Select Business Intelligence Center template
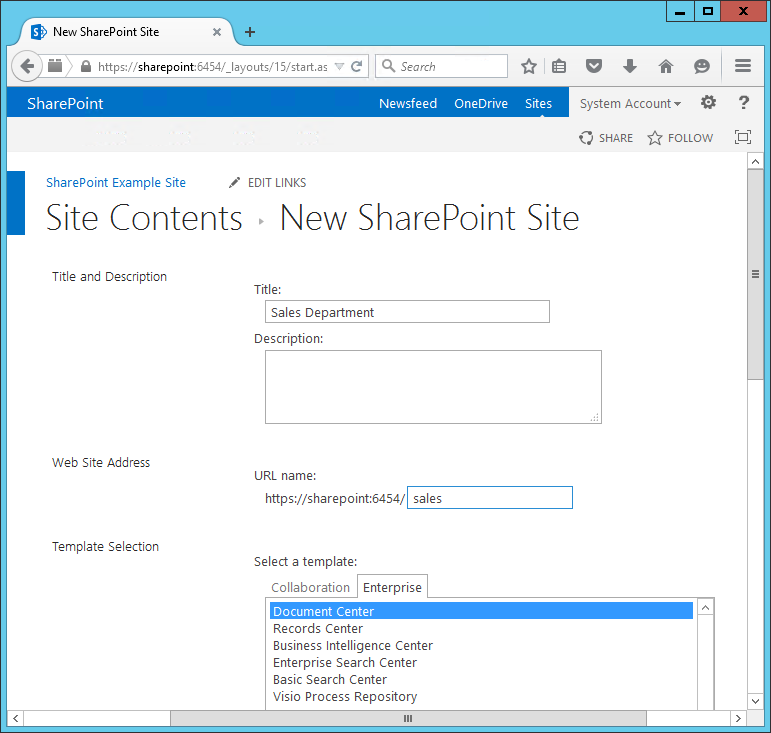 [481, 645]
